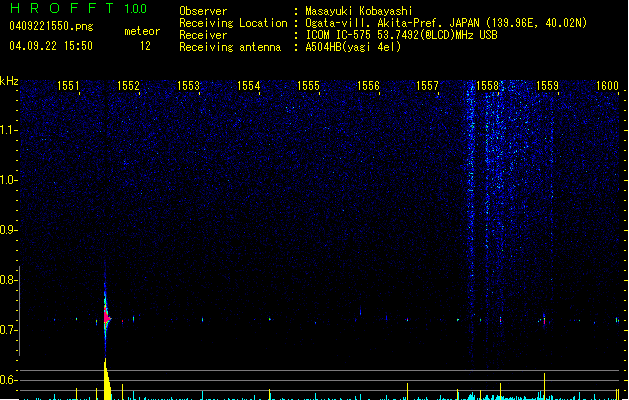This screenshot has height=400, width=629.
Task: Select the file name 0409221550.png
Action: tap(51, 26)
